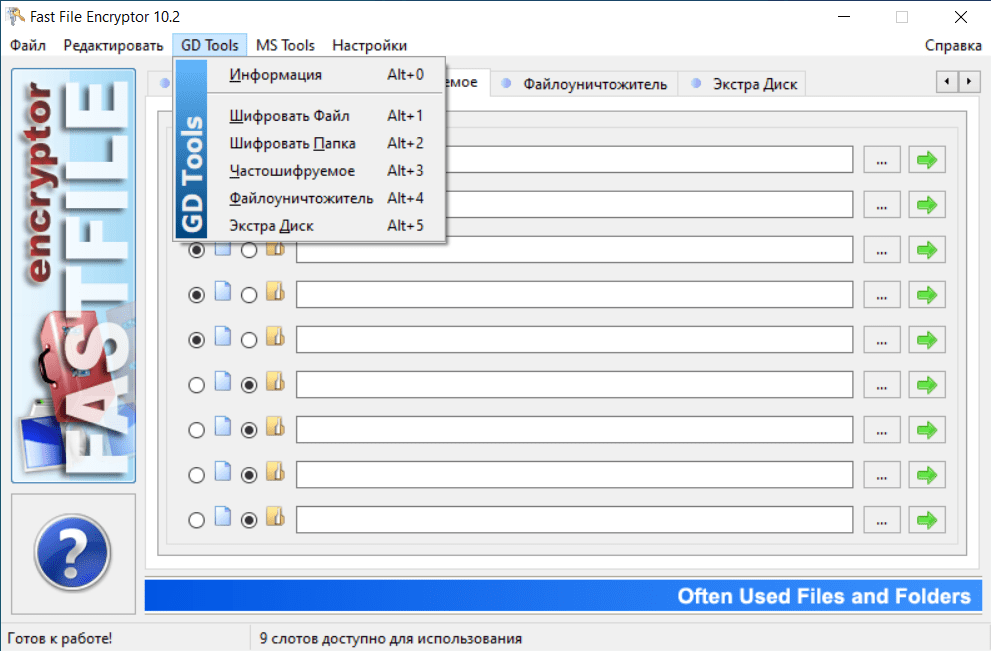The height and width of the screenshot is (651, 991).
Task: Start the sixth slot's green arrow action
Action: (927, 385)
